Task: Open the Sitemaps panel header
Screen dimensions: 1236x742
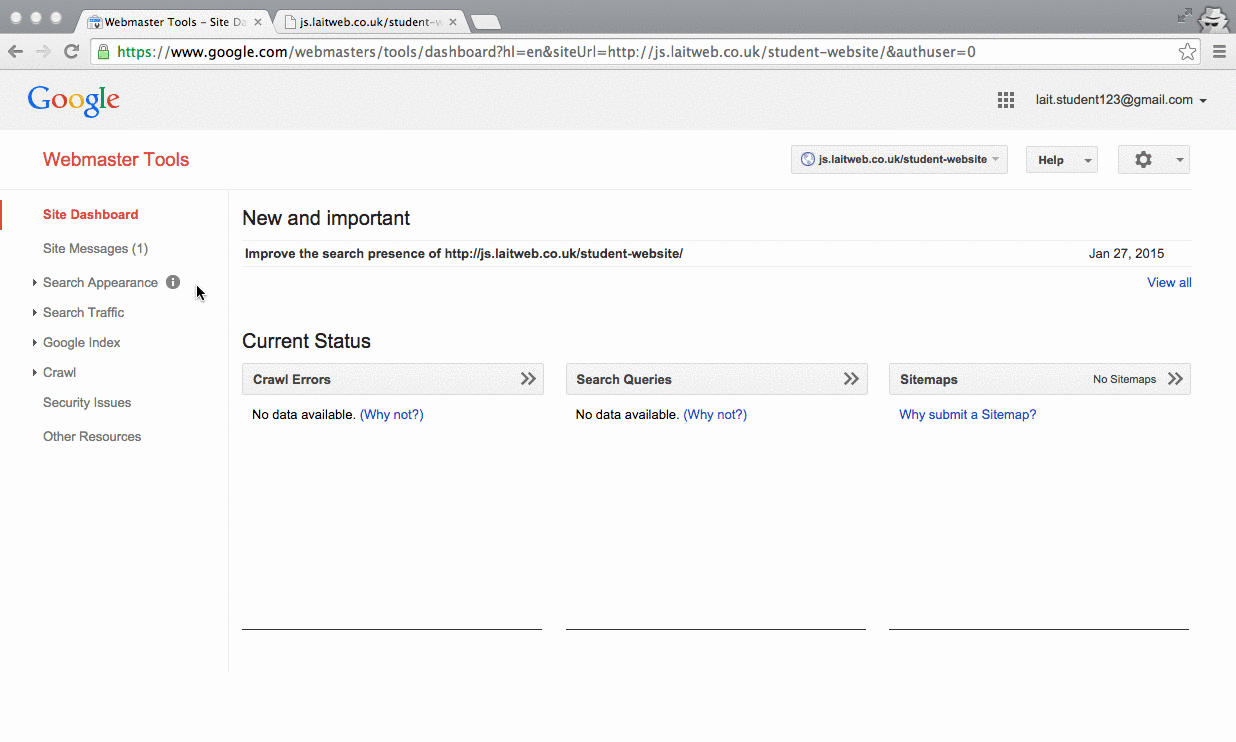Action: pos(1040,379)
